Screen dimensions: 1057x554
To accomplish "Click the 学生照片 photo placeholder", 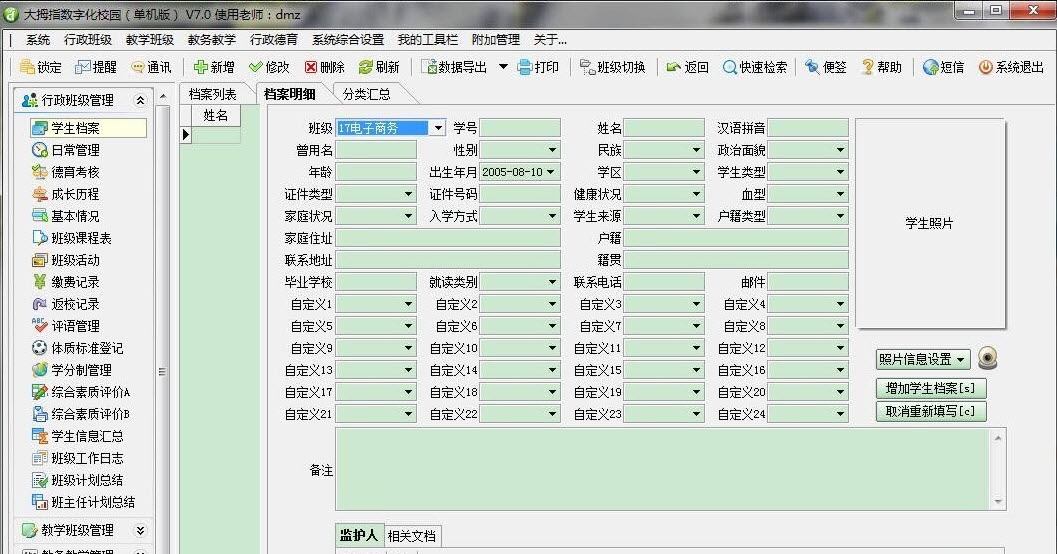I will 930,223.
